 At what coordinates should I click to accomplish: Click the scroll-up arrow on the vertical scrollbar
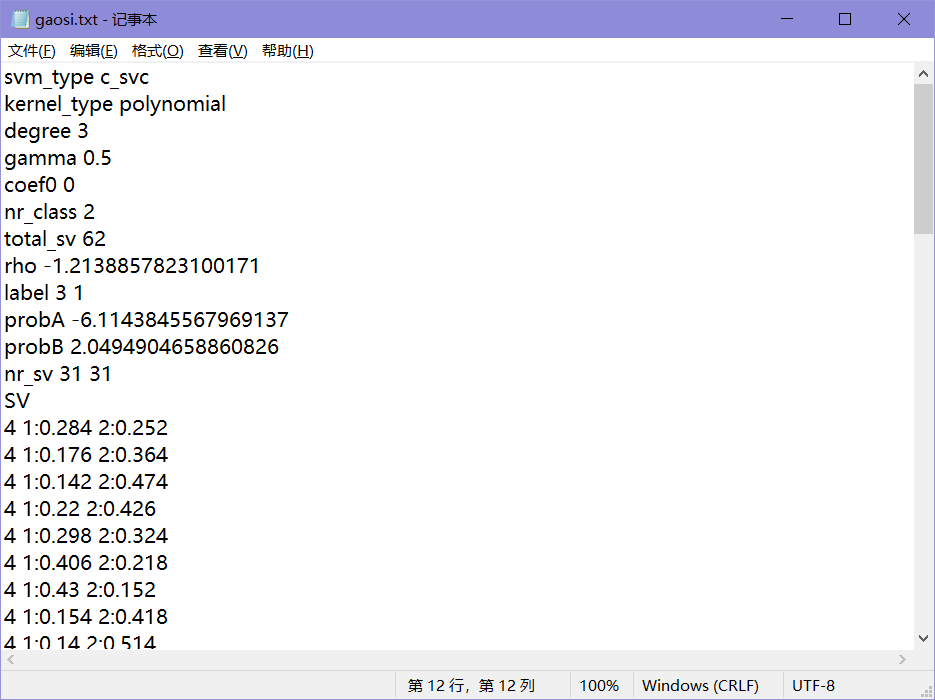(x=923, y=72)
